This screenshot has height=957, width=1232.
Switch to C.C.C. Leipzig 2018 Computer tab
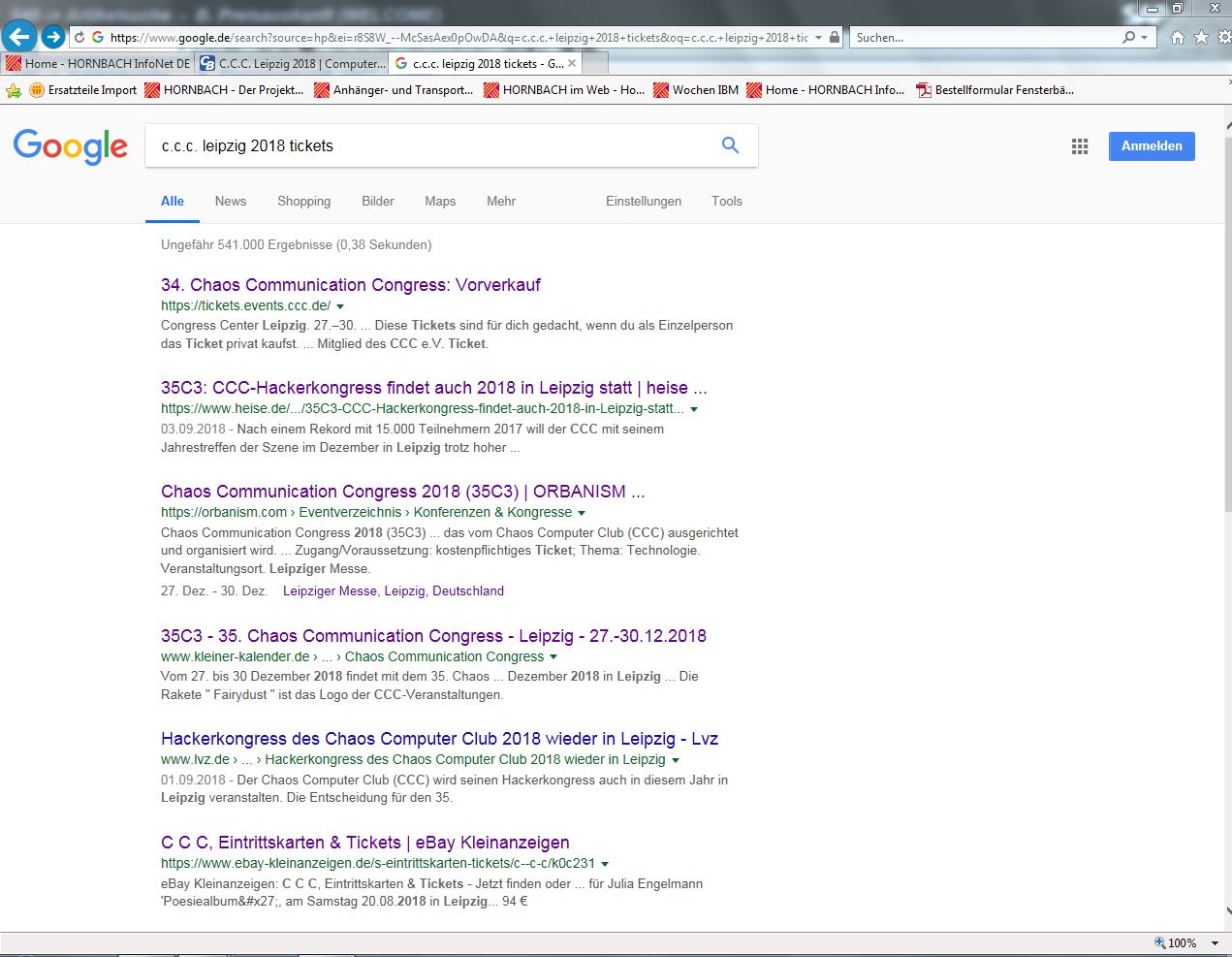click(x=292, y=63)
